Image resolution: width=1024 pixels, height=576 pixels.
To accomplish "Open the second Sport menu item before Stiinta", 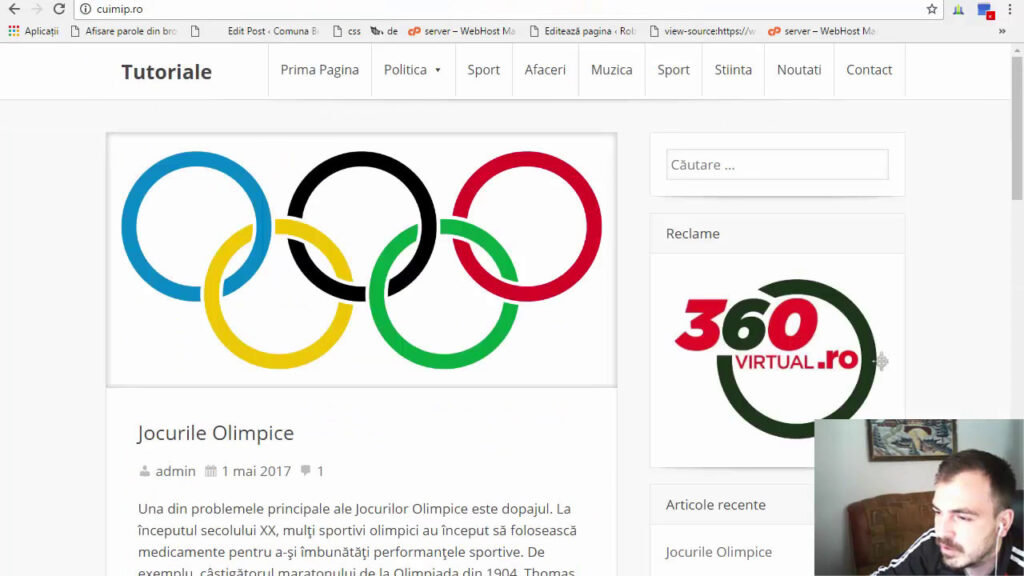I will (673, 70).
